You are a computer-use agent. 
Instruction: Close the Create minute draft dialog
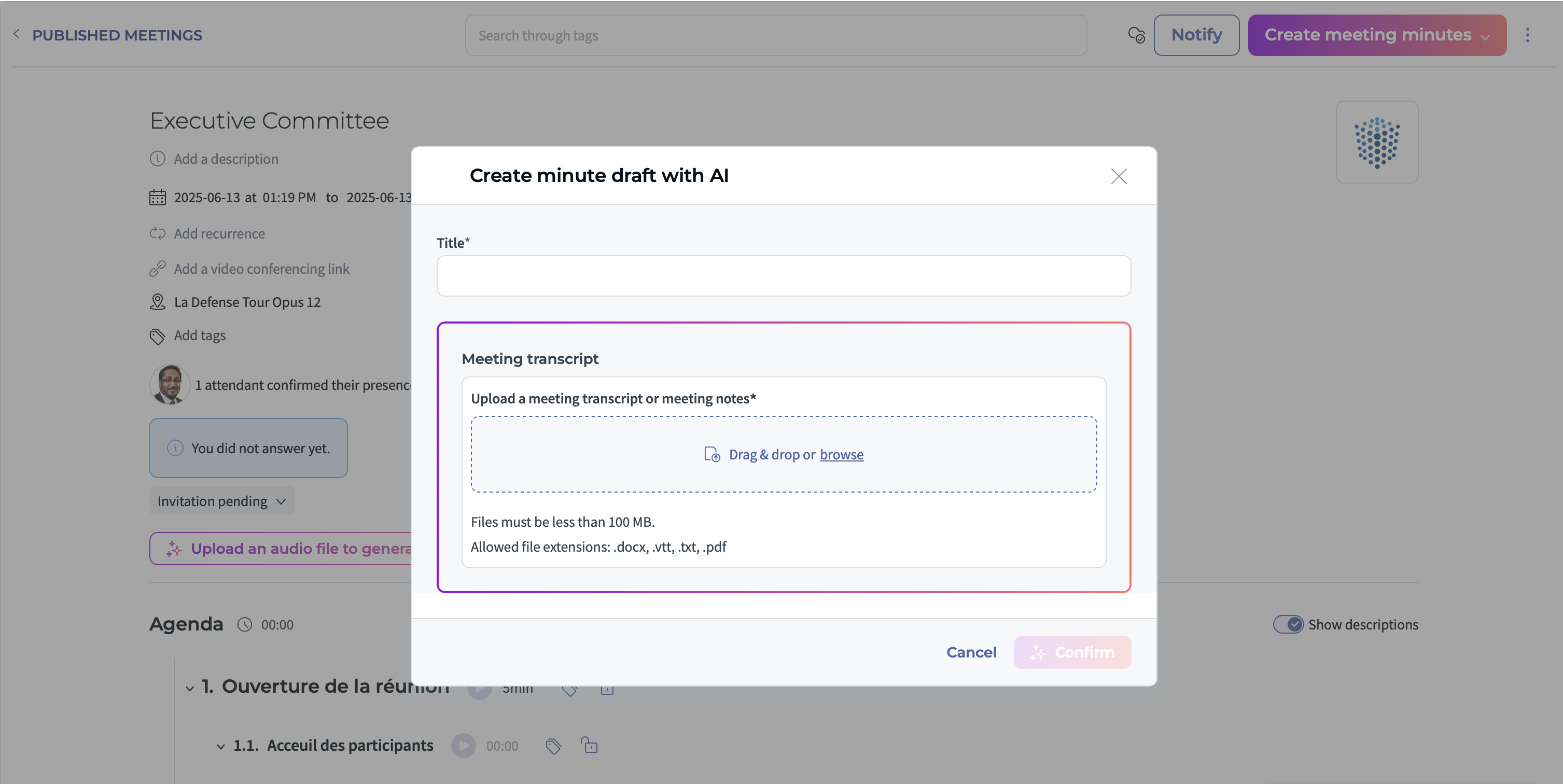click(1118, 176)
